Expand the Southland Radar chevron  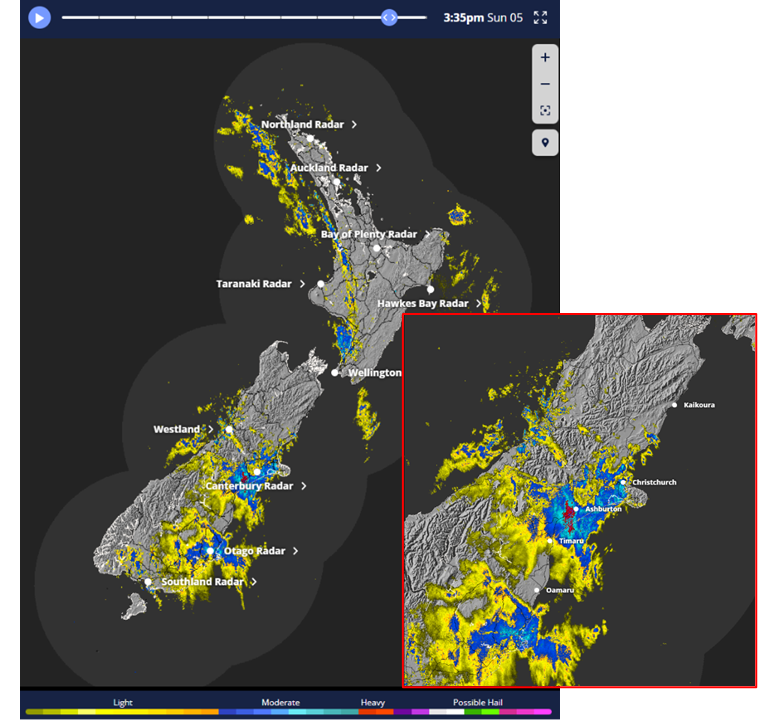pos(254,582)
